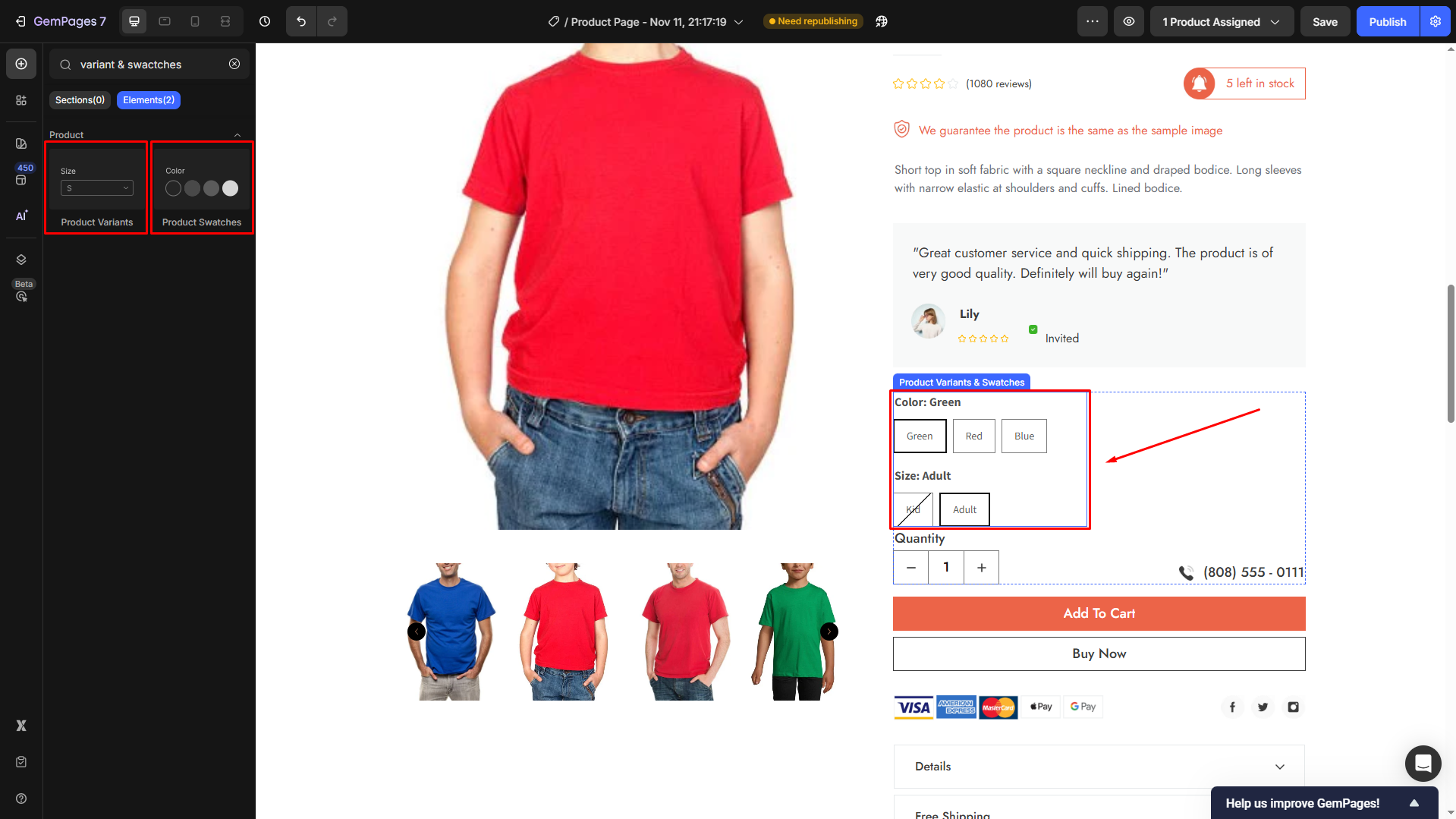1456x819 pixels.
Task: Switch to the tablet device view icon
Action: pyautogui.click(x=165, y=21)
